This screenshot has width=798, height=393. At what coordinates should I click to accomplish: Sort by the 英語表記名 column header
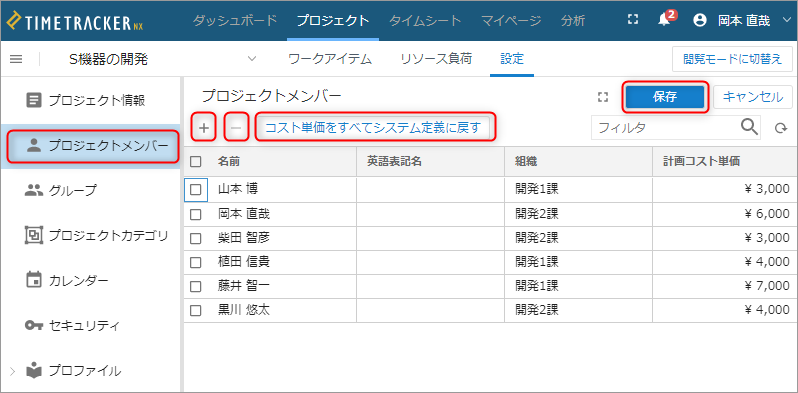394,162
